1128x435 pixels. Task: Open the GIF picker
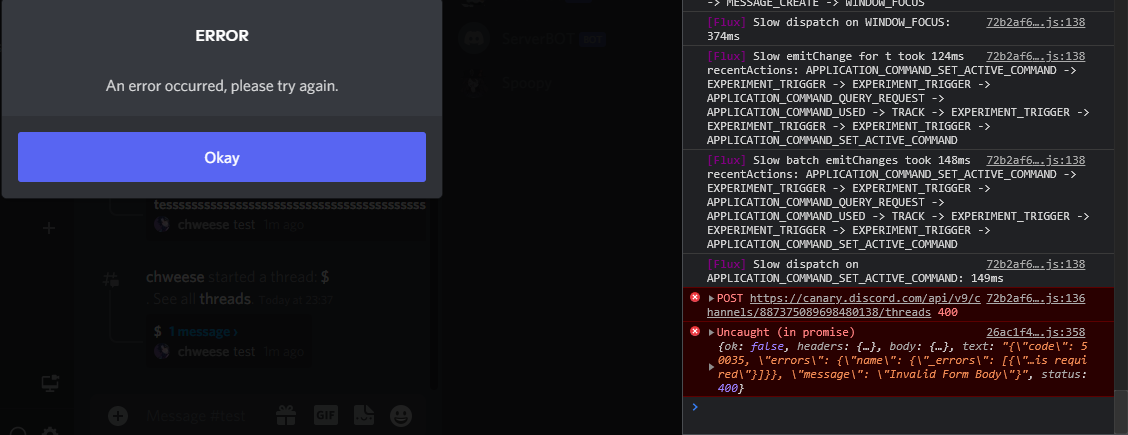click(326, 415)
